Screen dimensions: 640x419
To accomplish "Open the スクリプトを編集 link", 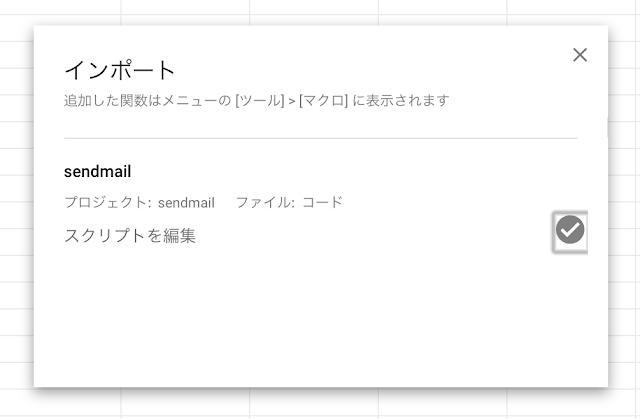I will (x=130, y=235).
